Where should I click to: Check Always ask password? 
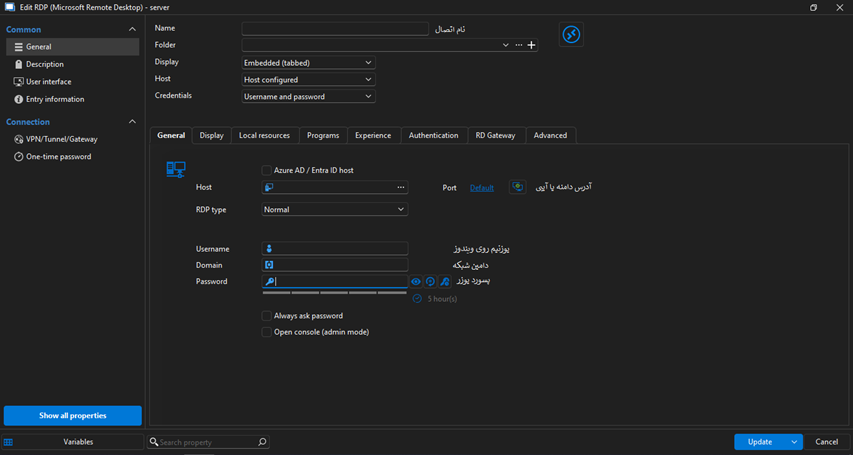pyautogui.click(x=267, y=316)
